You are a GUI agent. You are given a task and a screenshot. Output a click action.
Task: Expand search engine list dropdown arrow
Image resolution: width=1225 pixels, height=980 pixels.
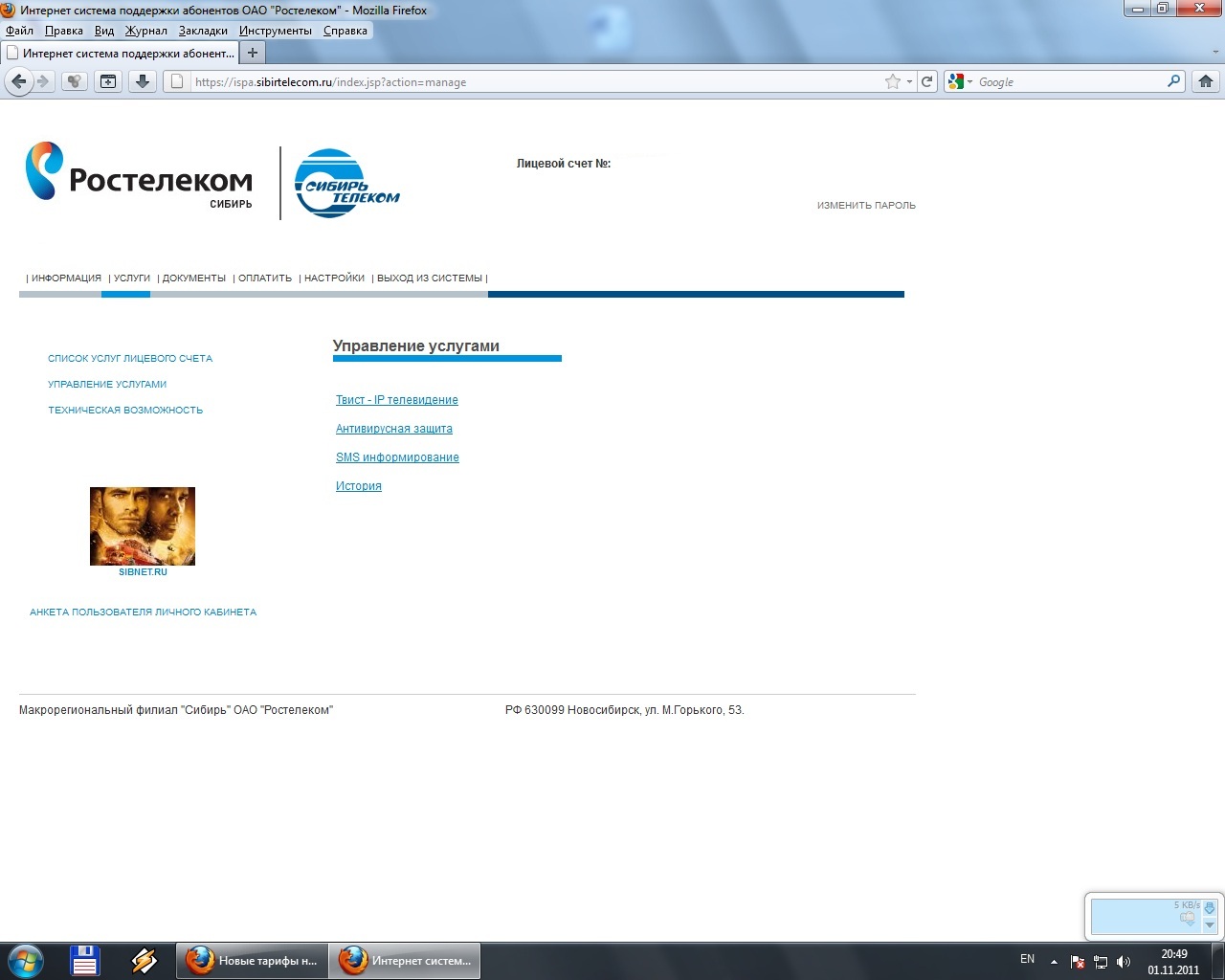[x=969, y=82]
